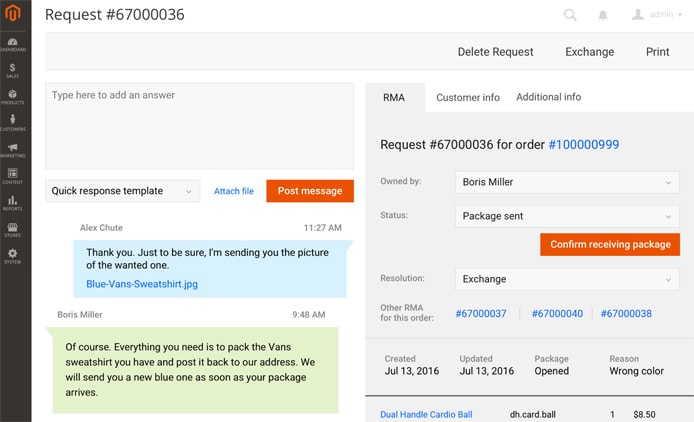
Task: Open the Resolution dropdown
Action: click(x=567, y=279)
